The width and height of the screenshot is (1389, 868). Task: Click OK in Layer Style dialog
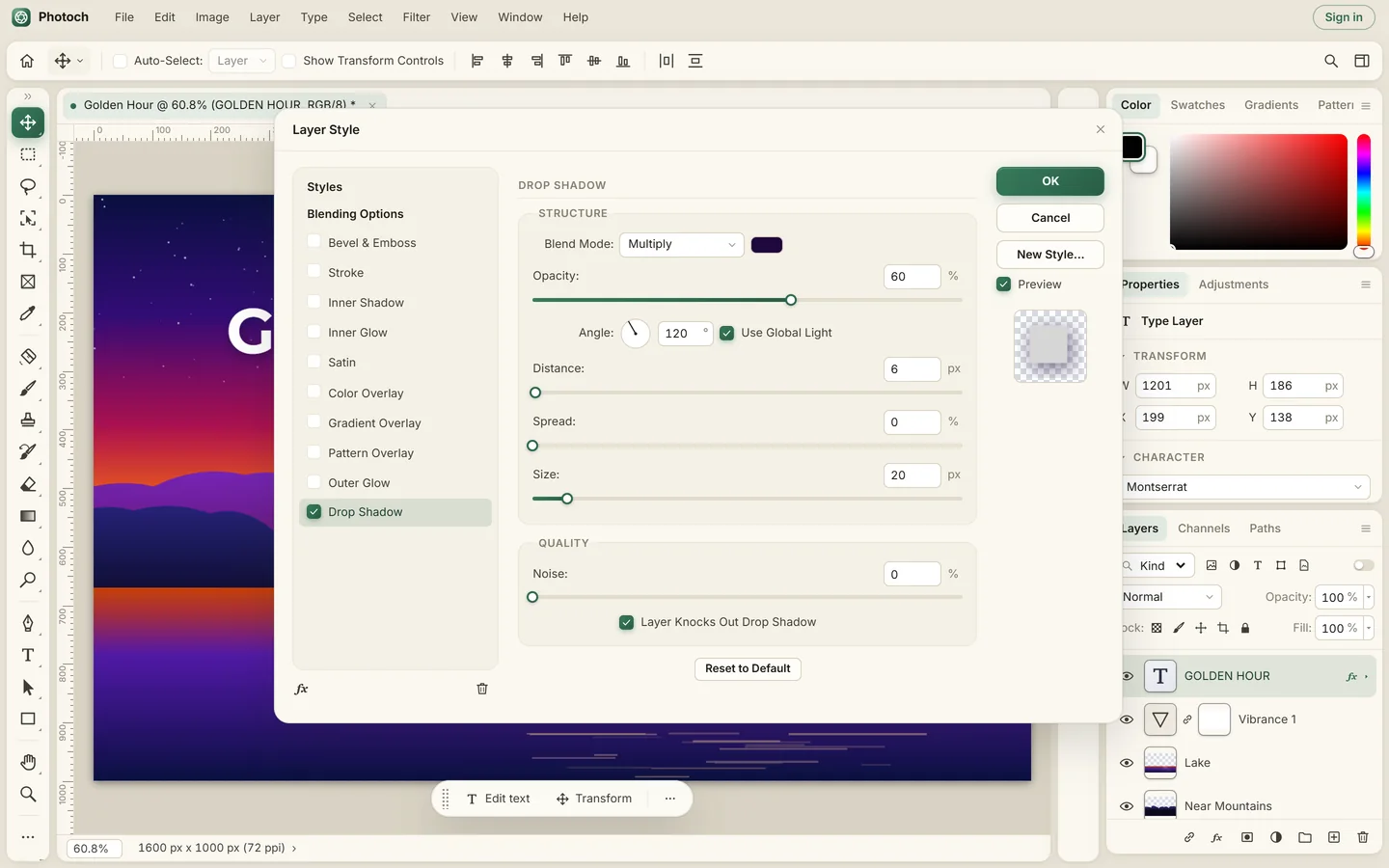click(x=1050, y=181)
